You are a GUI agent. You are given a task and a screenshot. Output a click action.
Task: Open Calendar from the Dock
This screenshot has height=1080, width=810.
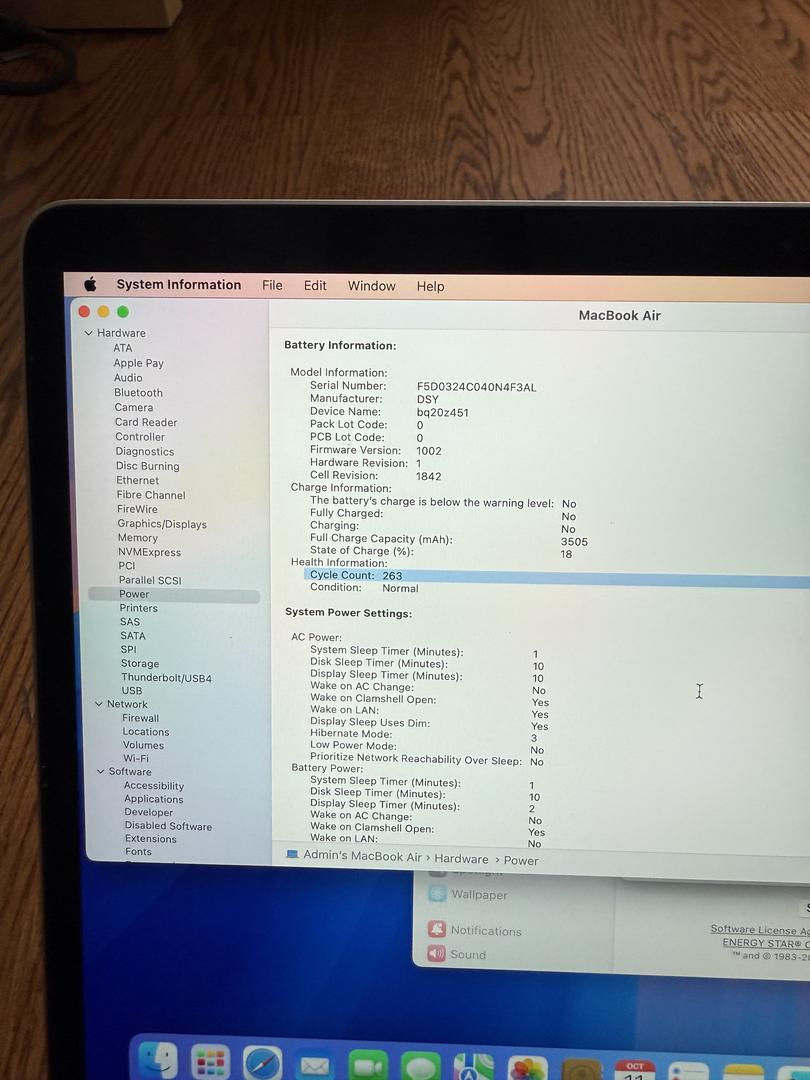[x=635, y=1072]
